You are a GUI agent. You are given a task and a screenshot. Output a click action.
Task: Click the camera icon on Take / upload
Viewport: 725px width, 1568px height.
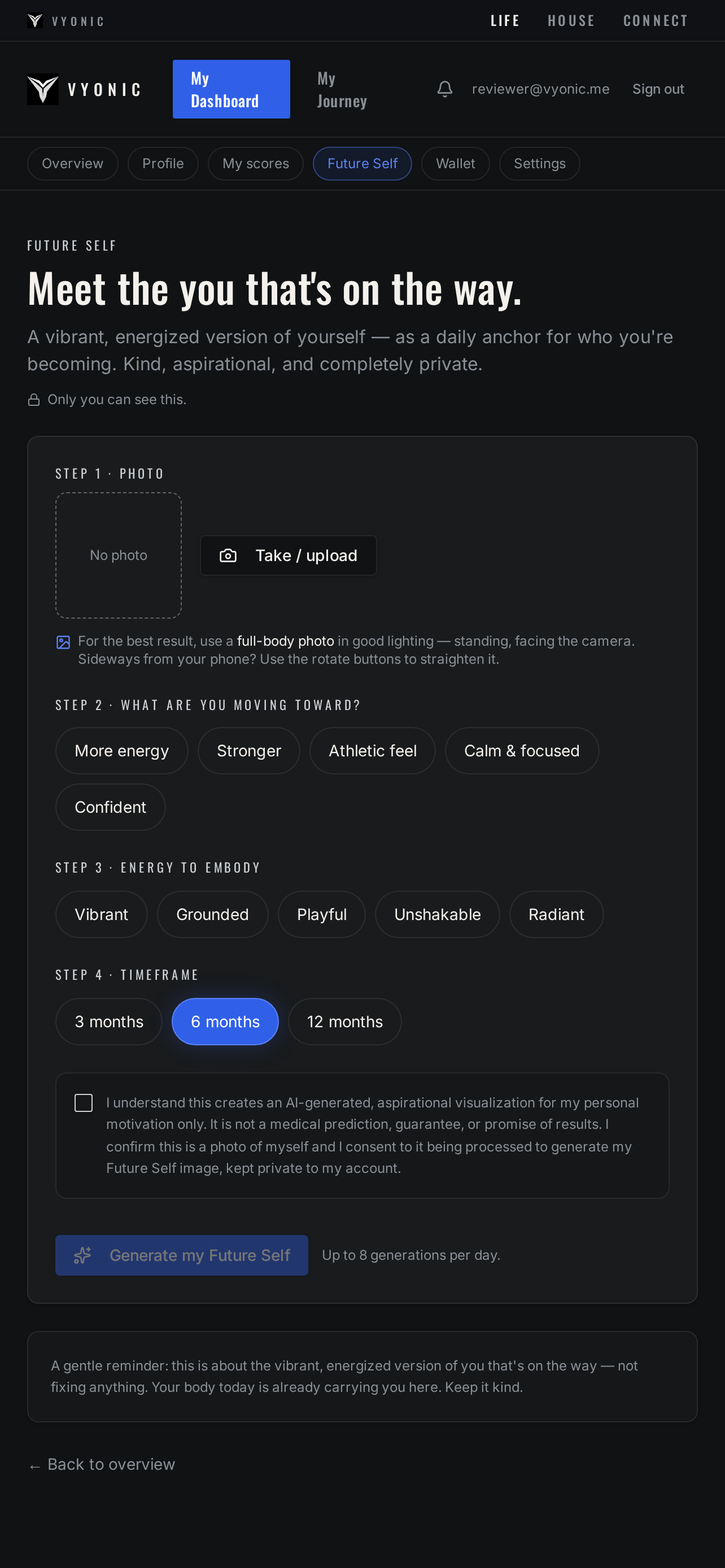point(228,555)
